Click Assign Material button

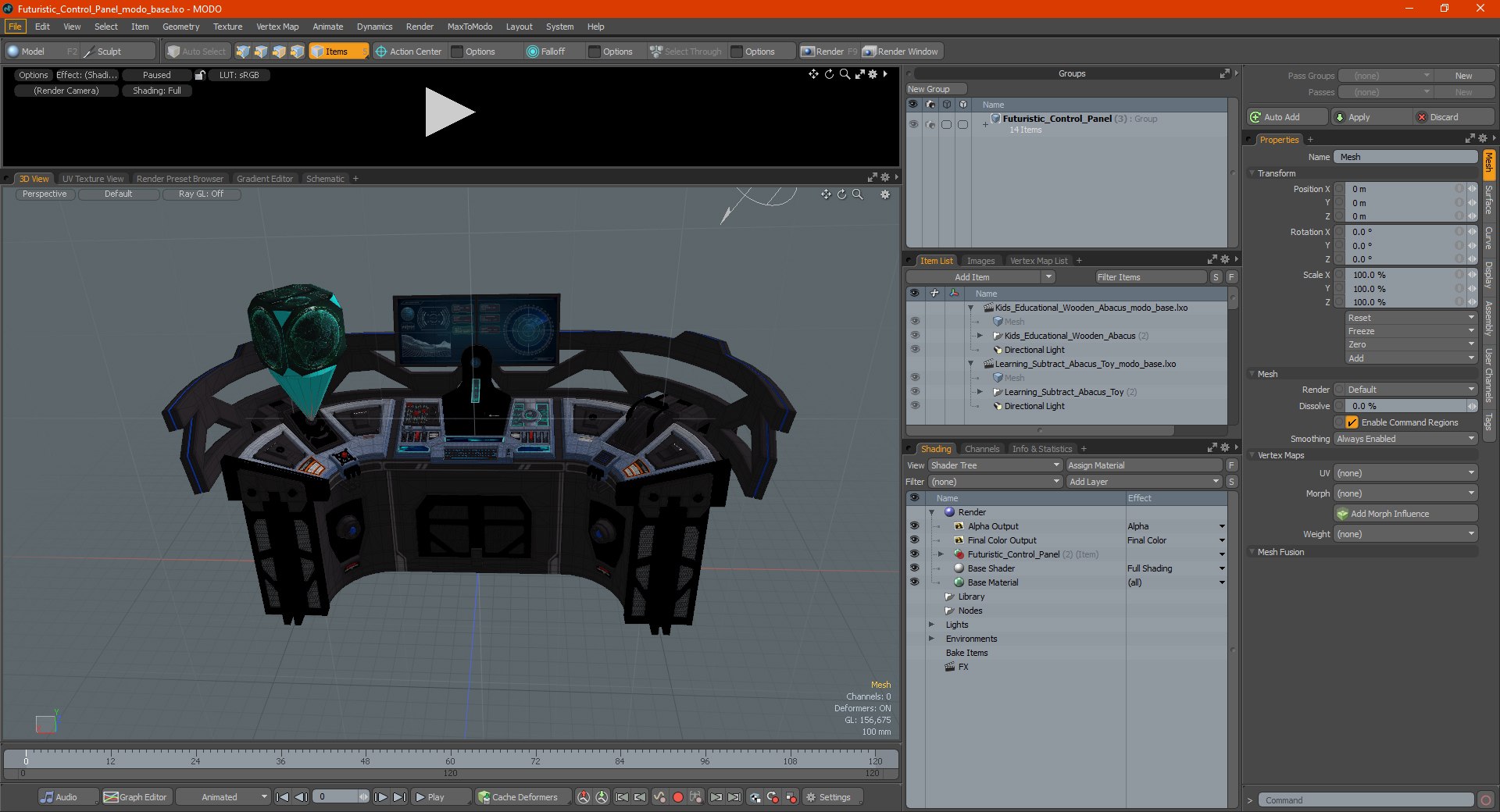pyautogui.click(x=1144, y=465)
